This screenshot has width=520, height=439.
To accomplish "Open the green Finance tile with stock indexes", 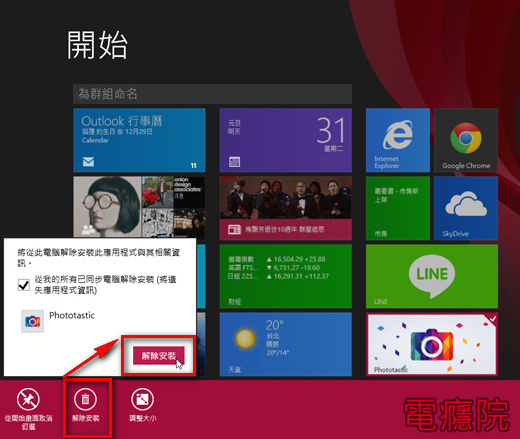I will coord(286,276).
